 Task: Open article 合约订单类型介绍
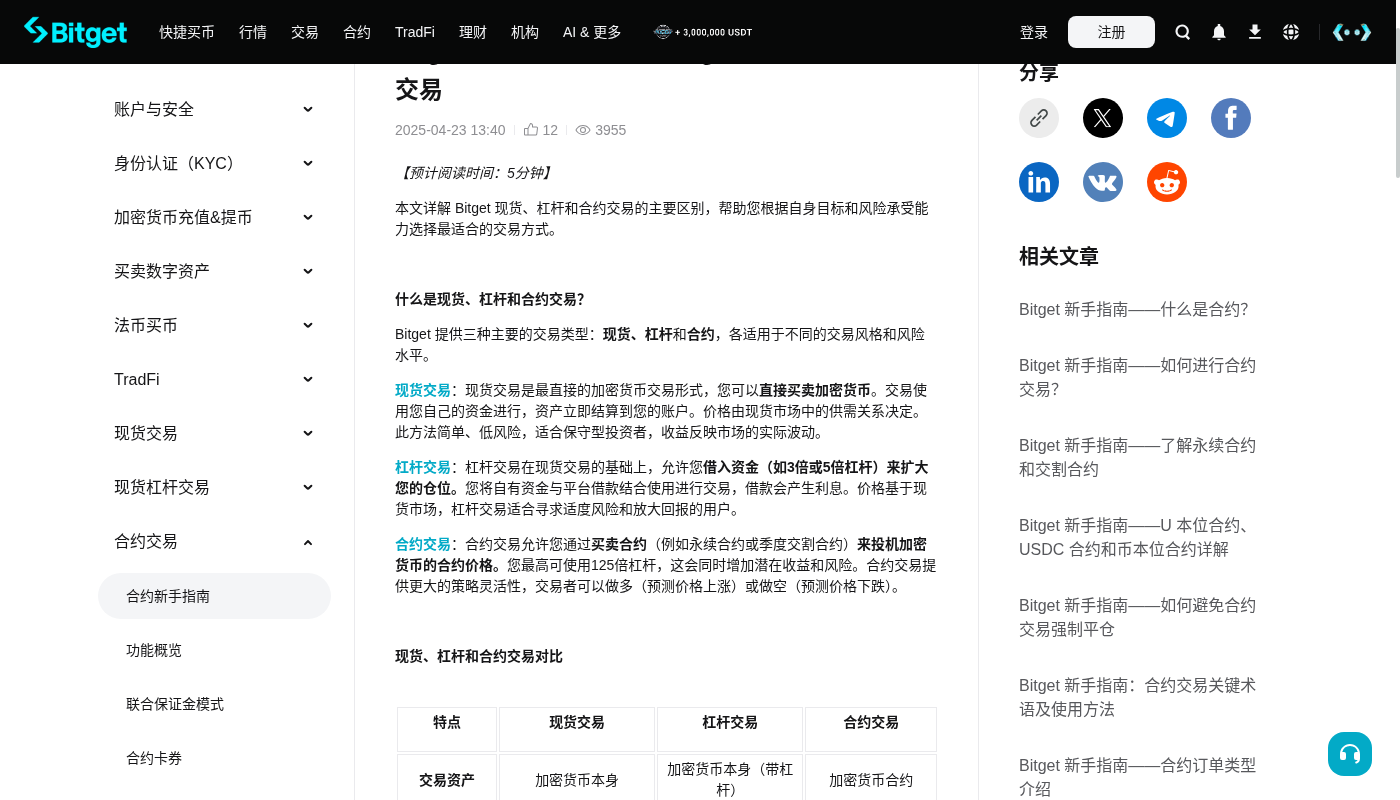[x=1137, y=777]
